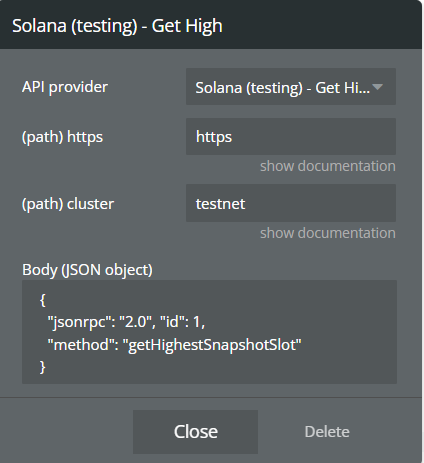Click the Delete button
Image resolution: width=424 pixels, height=463 pixels.
click(x=327, y=432)
